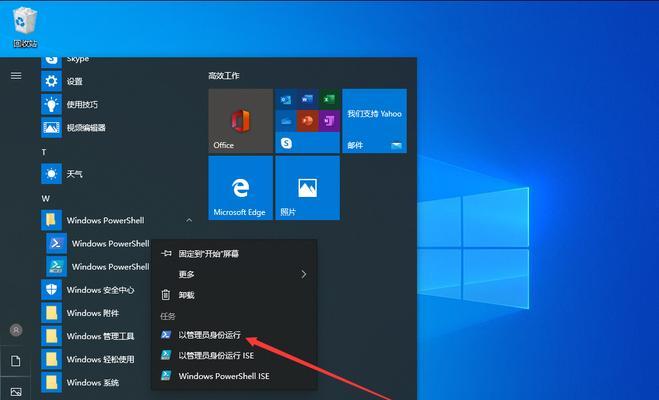659x400 pixels.
Task: Collapse the Windows PowerShell folder chevron
Action: coord(189,220)
